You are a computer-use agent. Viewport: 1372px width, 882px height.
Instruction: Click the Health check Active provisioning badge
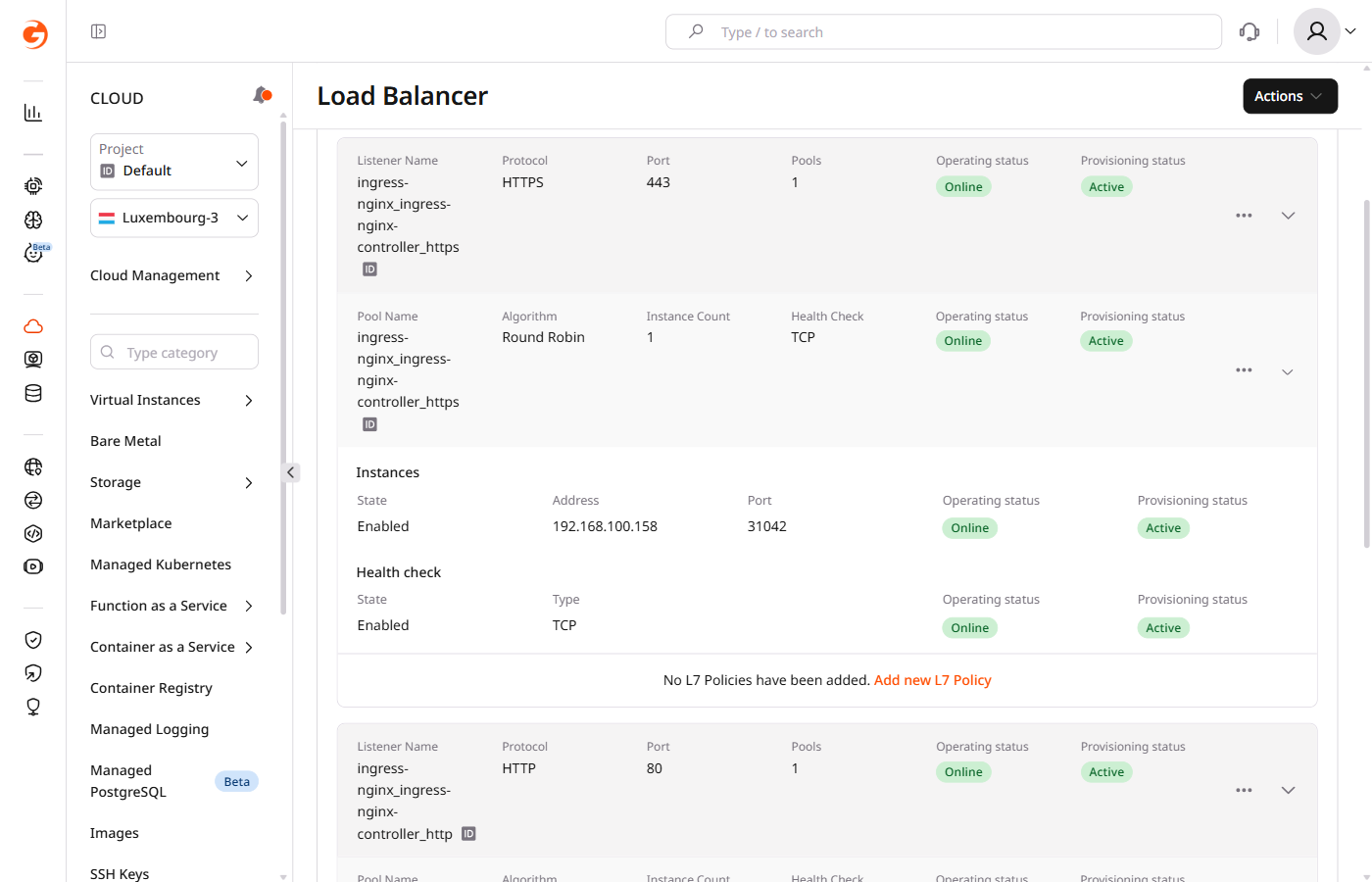(x=1163, y=628)
